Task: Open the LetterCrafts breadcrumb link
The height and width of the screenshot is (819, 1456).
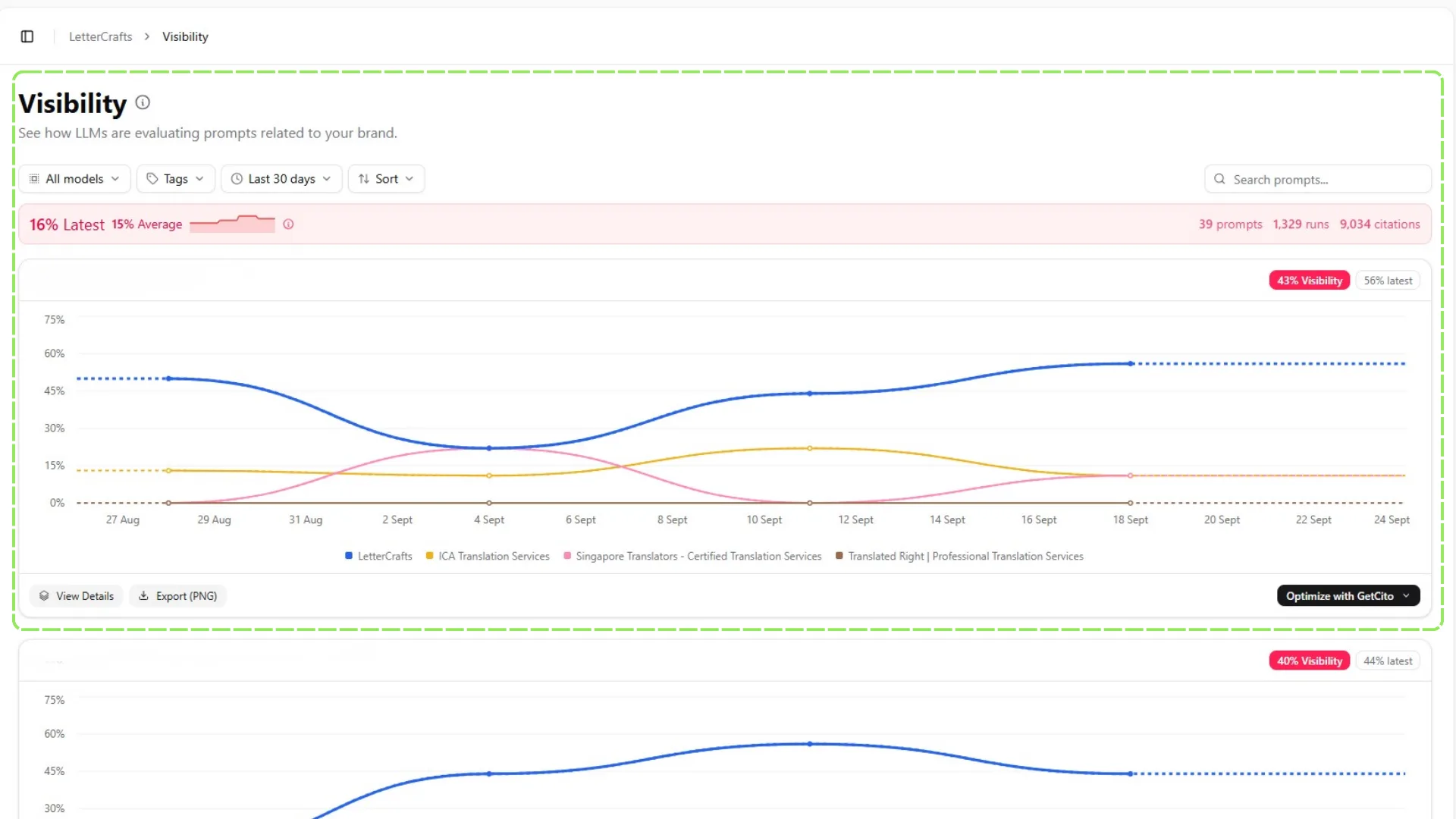Action: (100, 36)
